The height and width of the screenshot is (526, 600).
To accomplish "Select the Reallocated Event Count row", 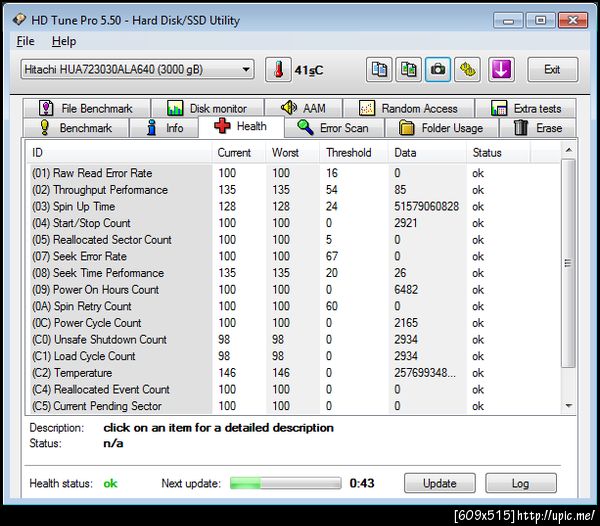I will click(294, 389).
